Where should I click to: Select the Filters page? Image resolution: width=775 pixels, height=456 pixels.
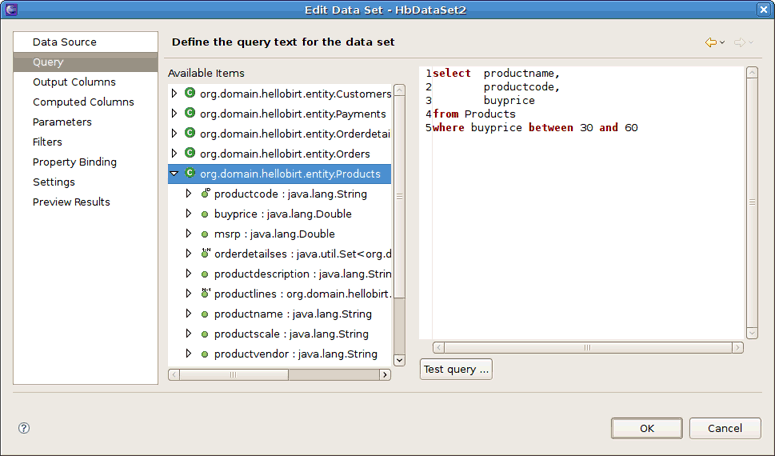47,142
